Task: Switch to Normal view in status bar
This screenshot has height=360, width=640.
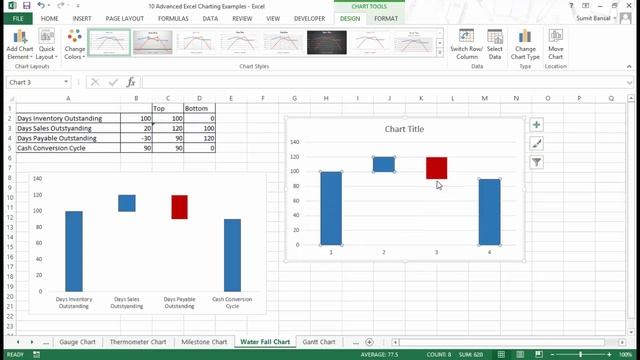Action: (501, 354)
